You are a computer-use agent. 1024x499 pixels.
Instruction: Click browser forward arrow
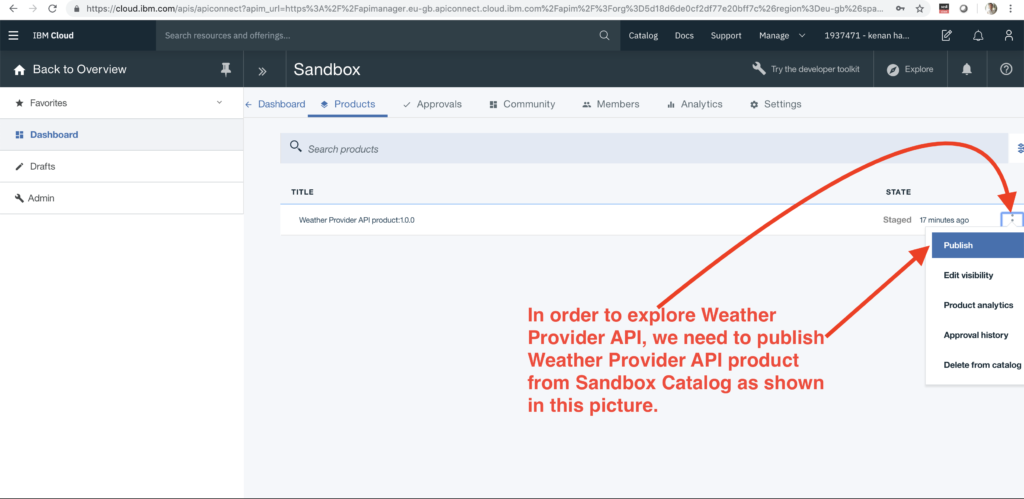coord(33,9)
